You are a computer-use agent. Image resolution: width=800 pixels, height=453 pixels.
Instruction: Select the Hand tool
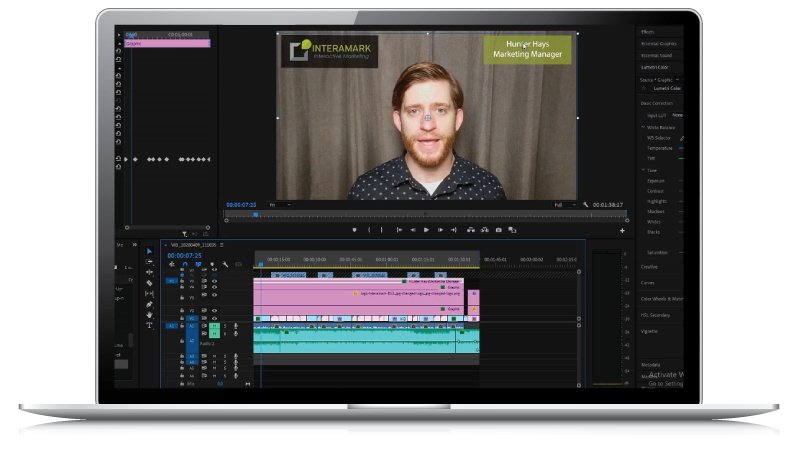149,315
